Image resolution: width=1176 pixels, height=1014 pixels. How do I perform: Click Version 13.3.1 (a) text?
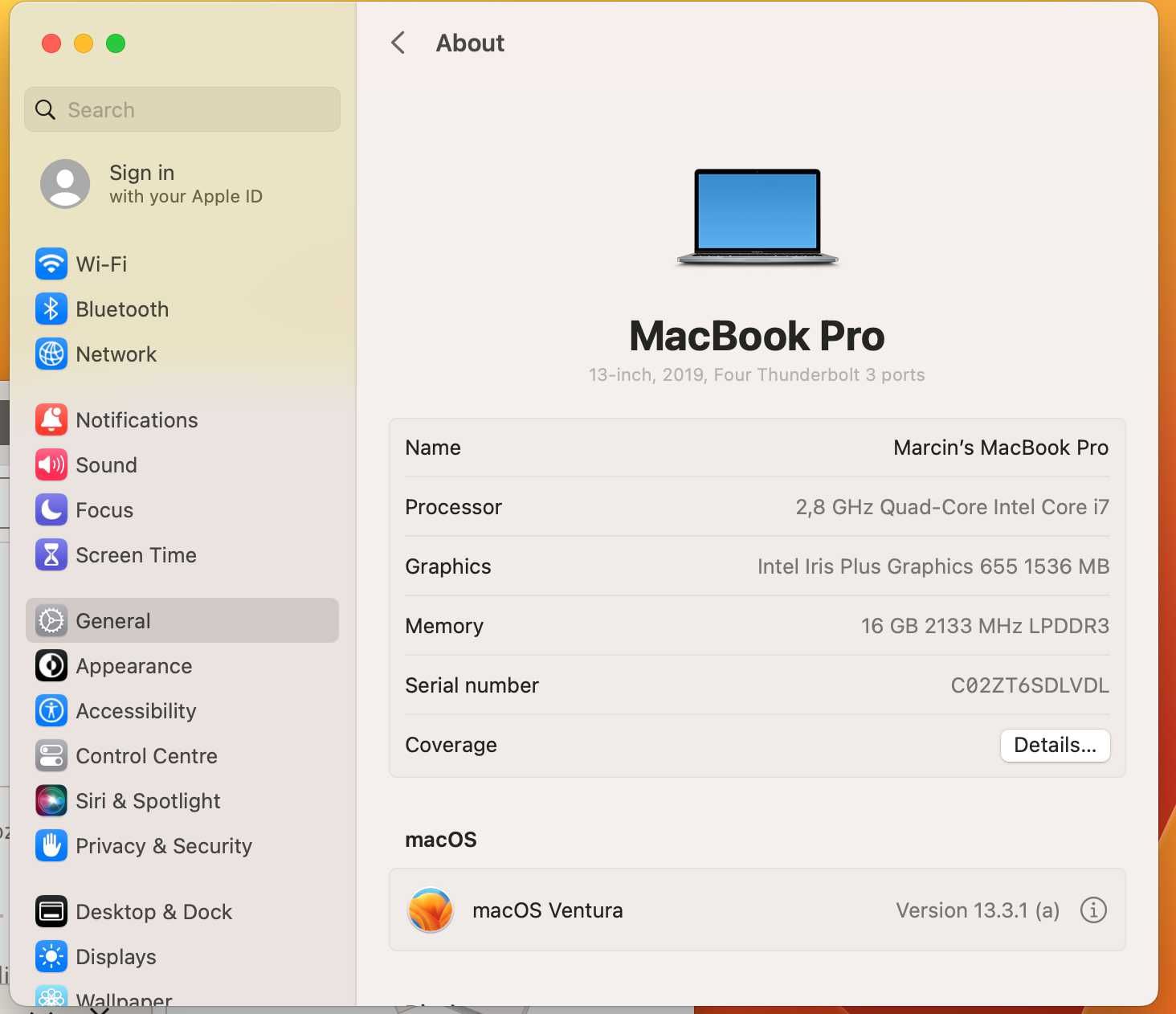pyautogui.click(x=978, y=910)
